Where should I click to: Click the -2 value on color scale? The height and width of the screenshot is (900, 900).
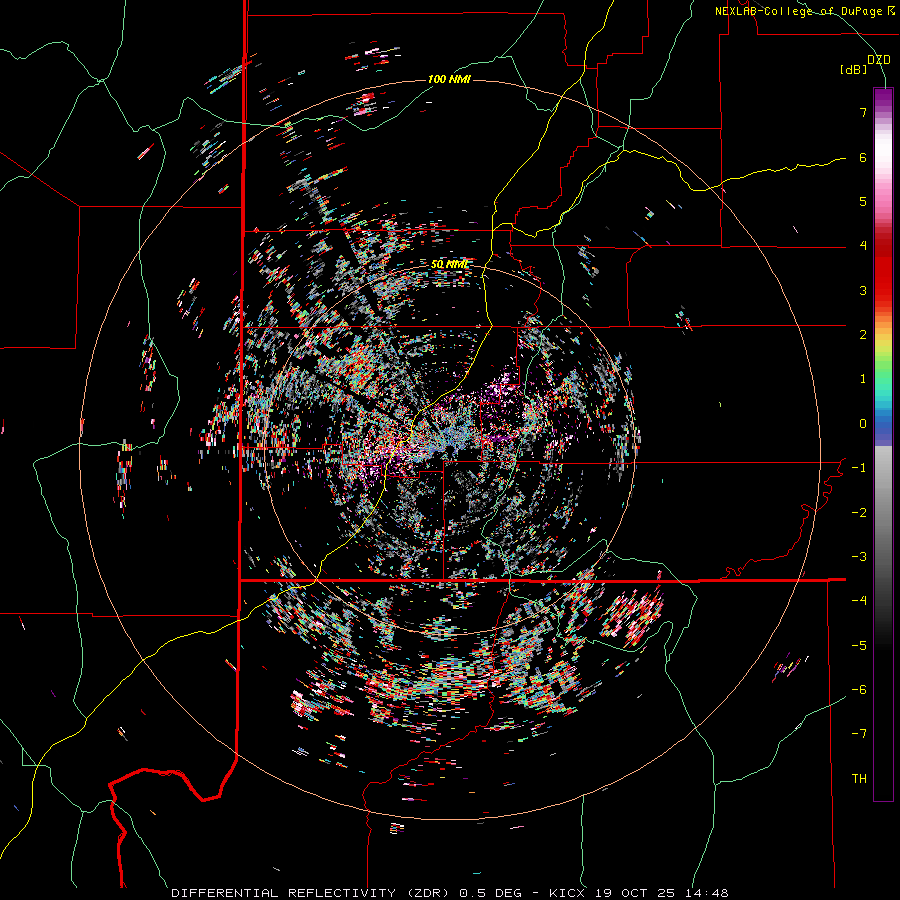coord(859,513)
